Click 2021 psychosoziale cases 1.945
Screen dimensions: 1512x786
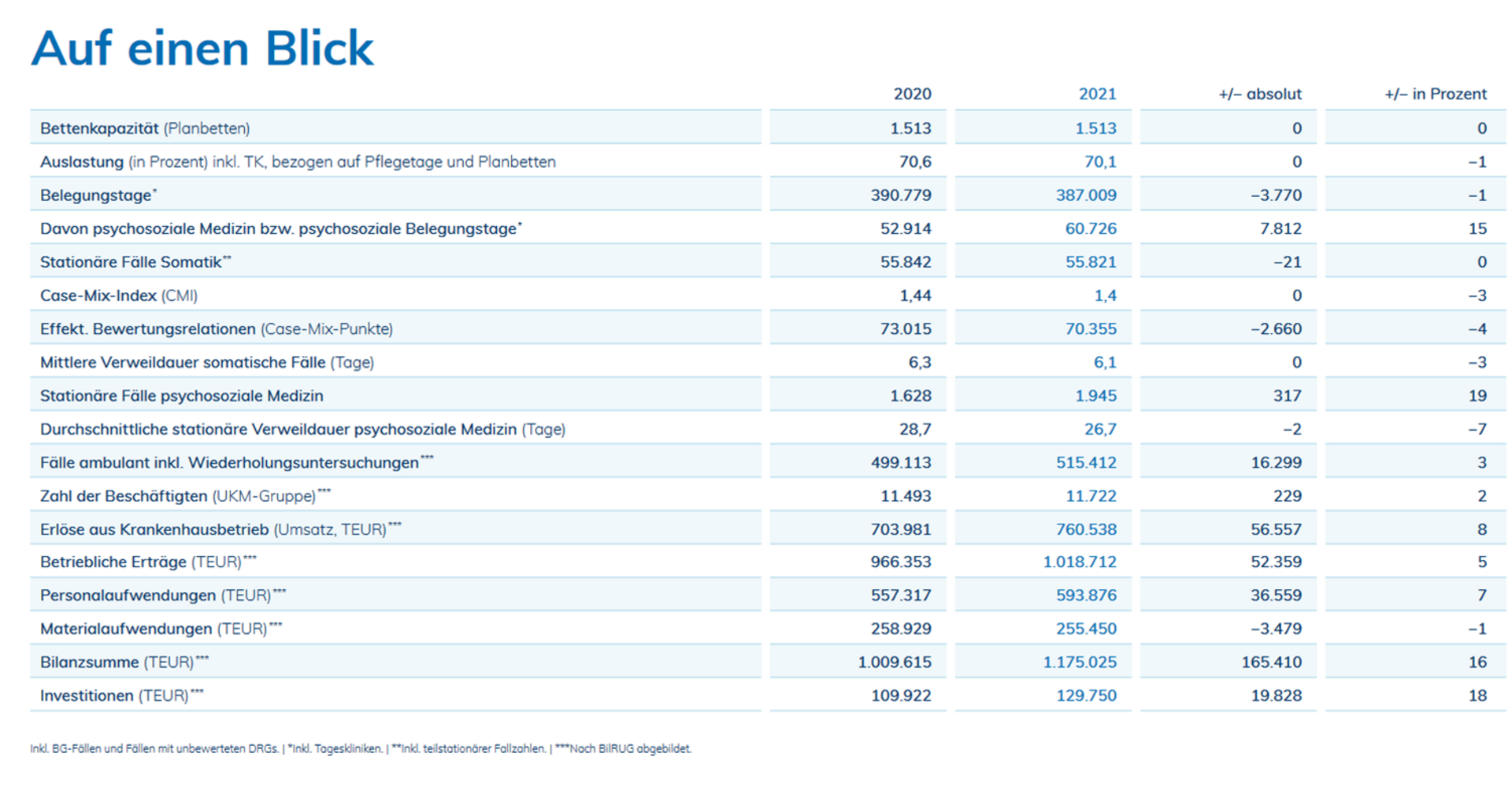click(x=1095, y=396)
